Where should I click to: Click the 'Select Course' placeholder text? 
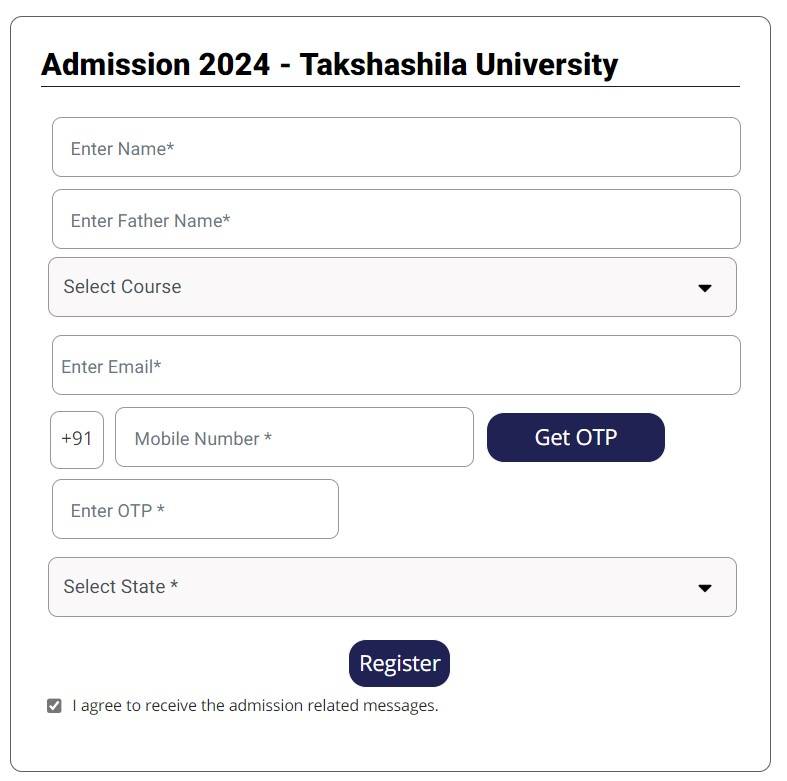click(122, 287)
